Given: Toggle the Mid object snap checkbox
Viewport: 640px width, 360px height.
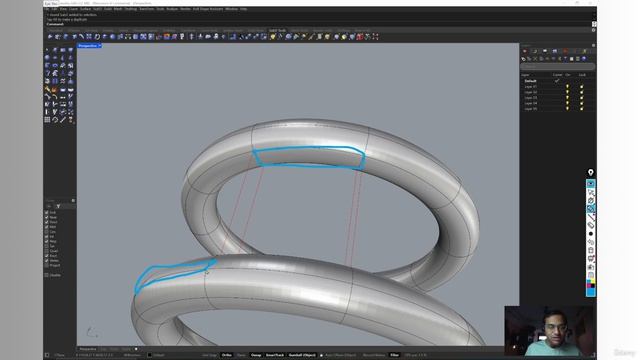Looking at the screenshot, I should [x=47, y=227].
